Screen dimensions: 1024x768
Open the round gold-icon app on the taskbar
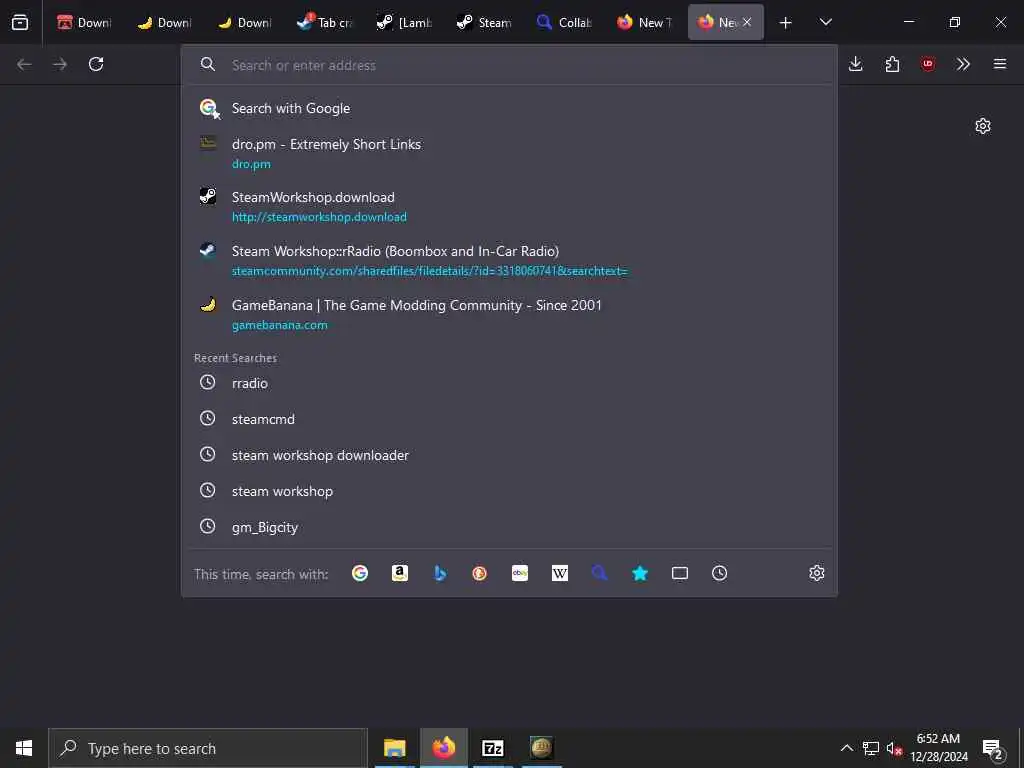click(541, 748)
